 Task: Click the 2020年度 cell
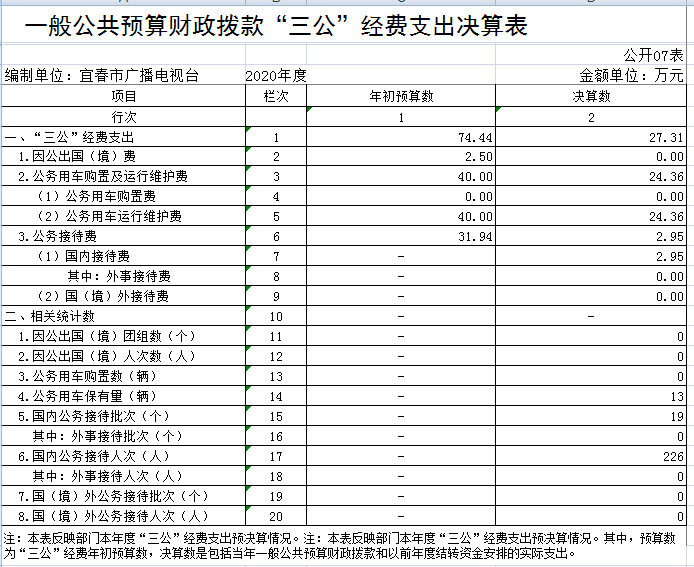click(x=276, y=76)
